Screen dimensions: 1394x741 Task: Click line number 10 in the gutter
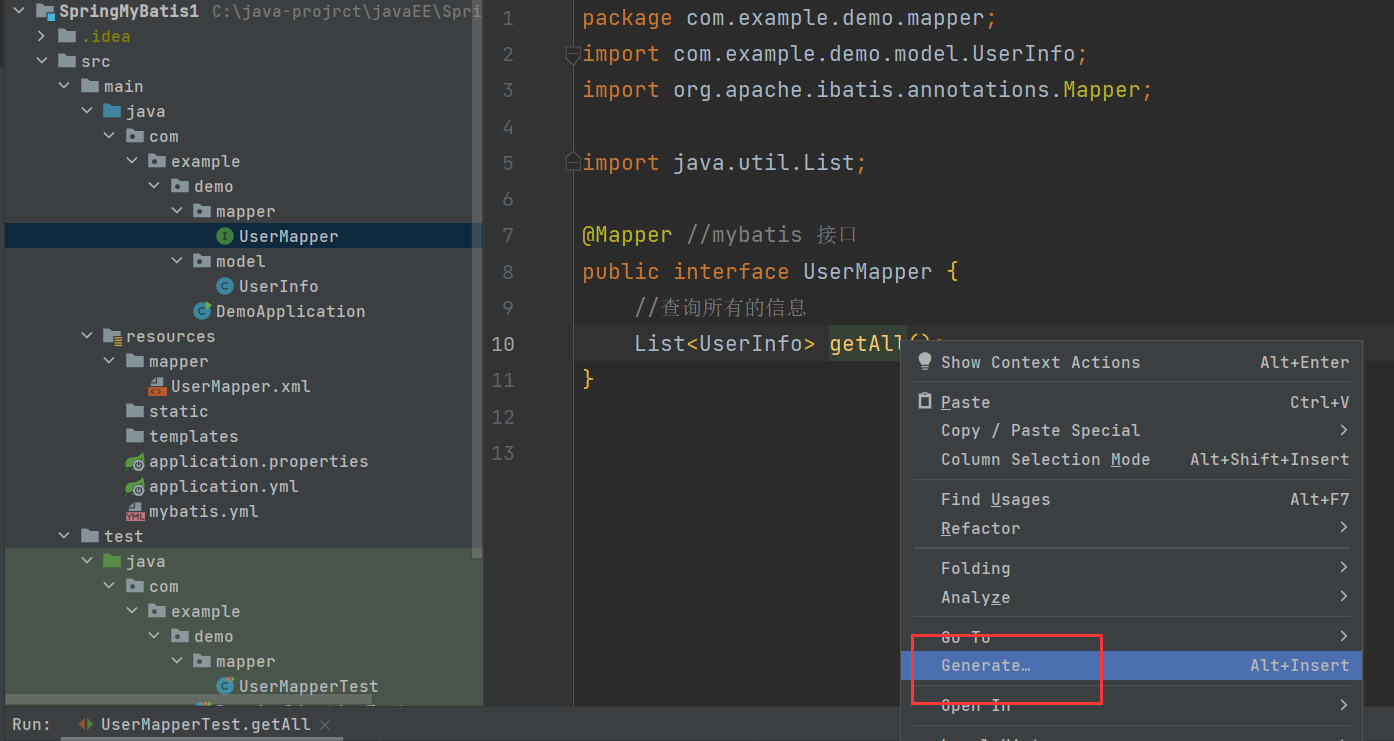[x=503, y=344]
